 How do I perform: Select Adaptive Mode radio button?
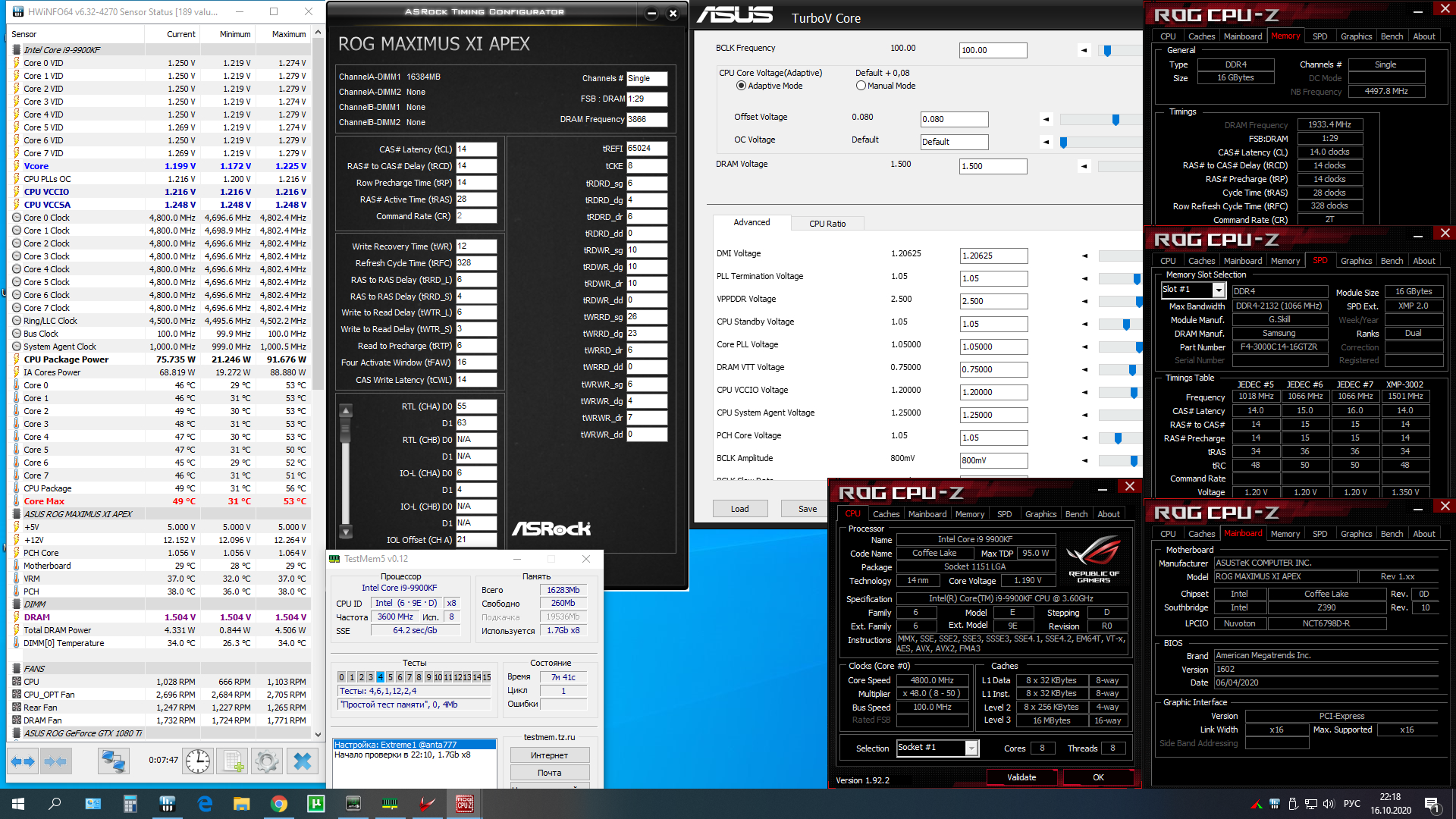tap(741, 86)
